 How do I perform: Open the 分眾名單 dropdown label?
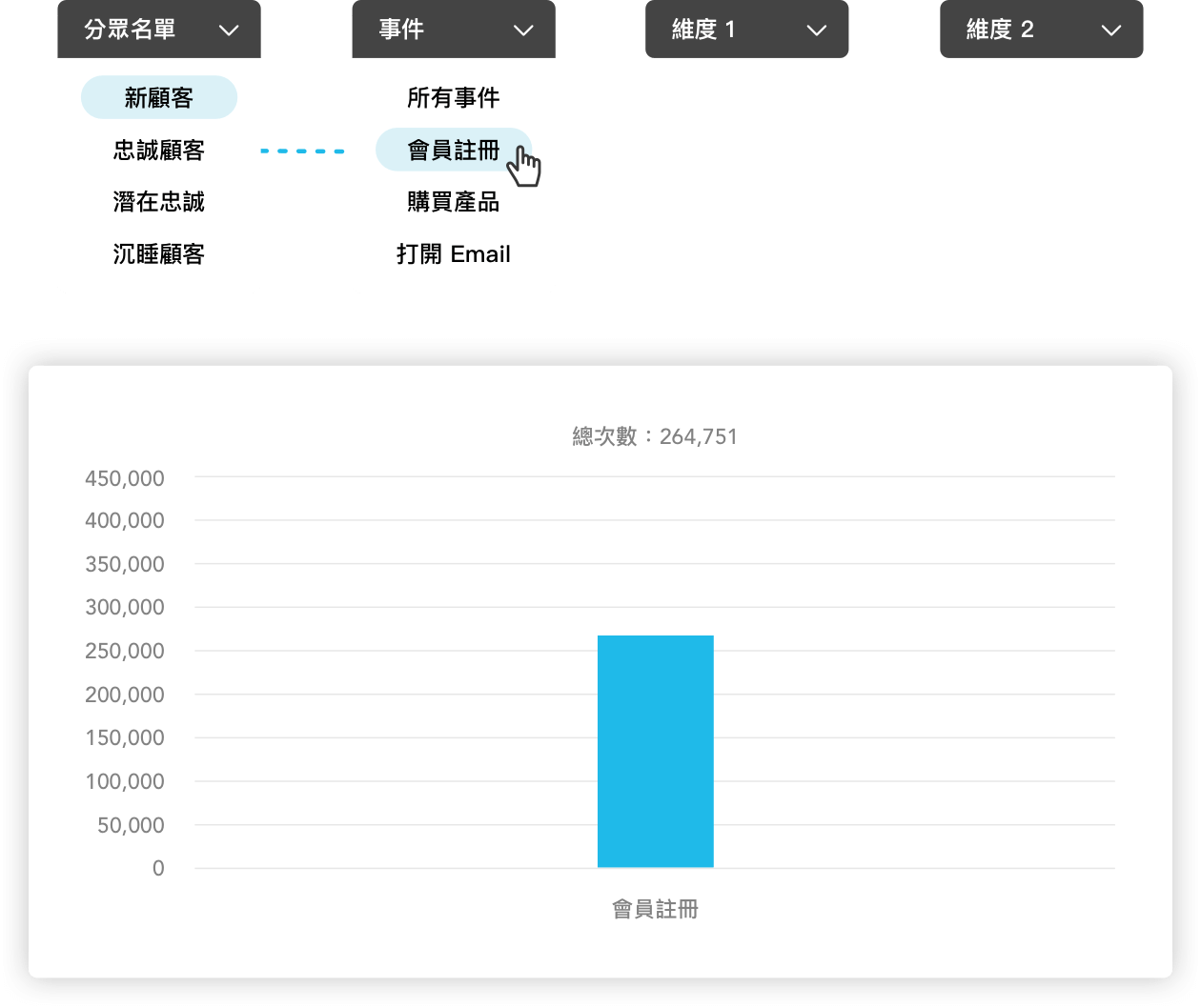click(130, 30)
